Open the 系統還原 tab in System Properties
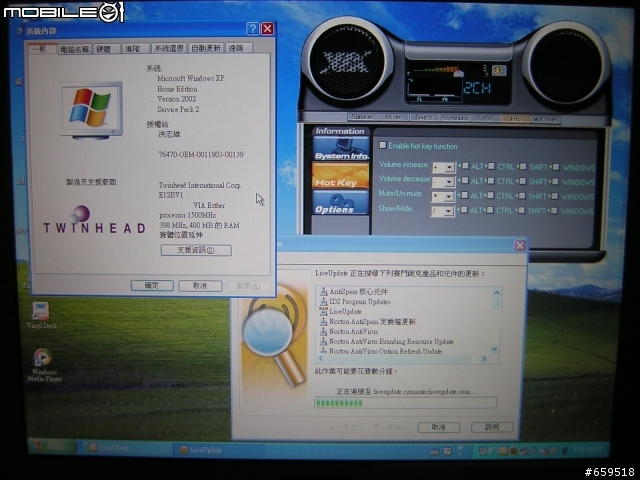The height and width of the screenshot is (480, 640). [169, 48]
